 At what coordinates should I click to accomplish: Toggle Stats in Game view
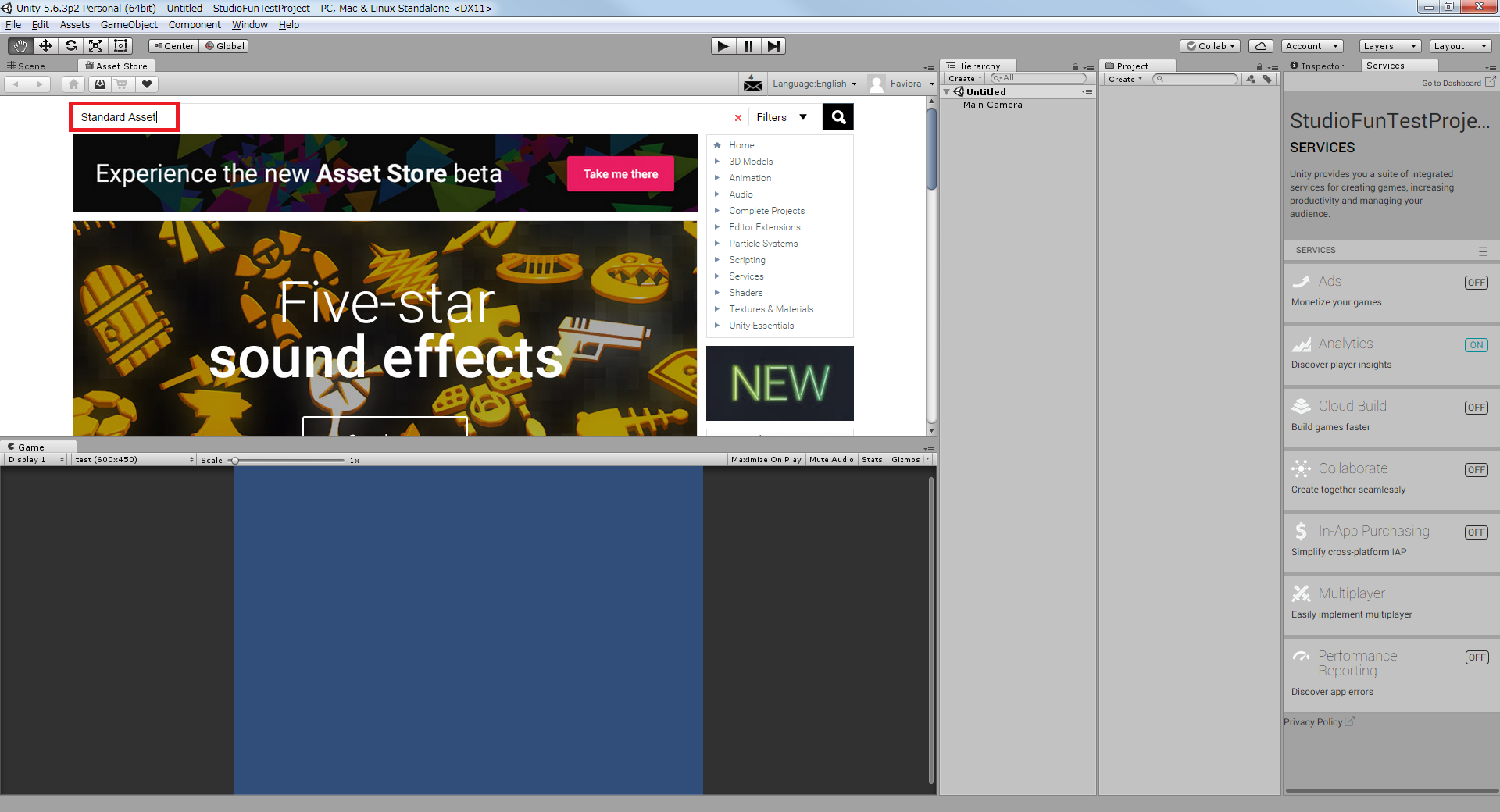(x=872, y=460)
